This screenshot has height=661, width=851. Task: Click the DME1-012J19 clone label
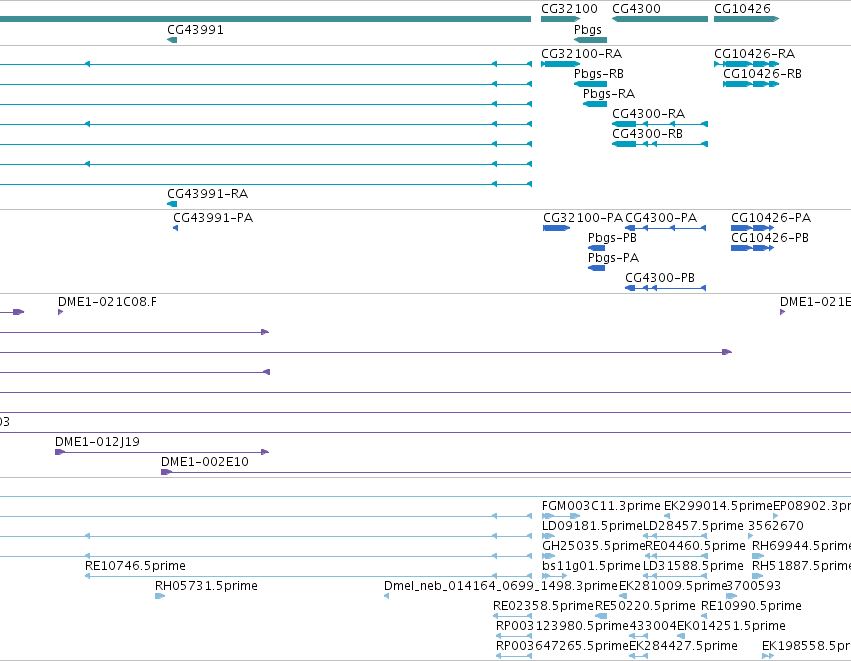97,442
